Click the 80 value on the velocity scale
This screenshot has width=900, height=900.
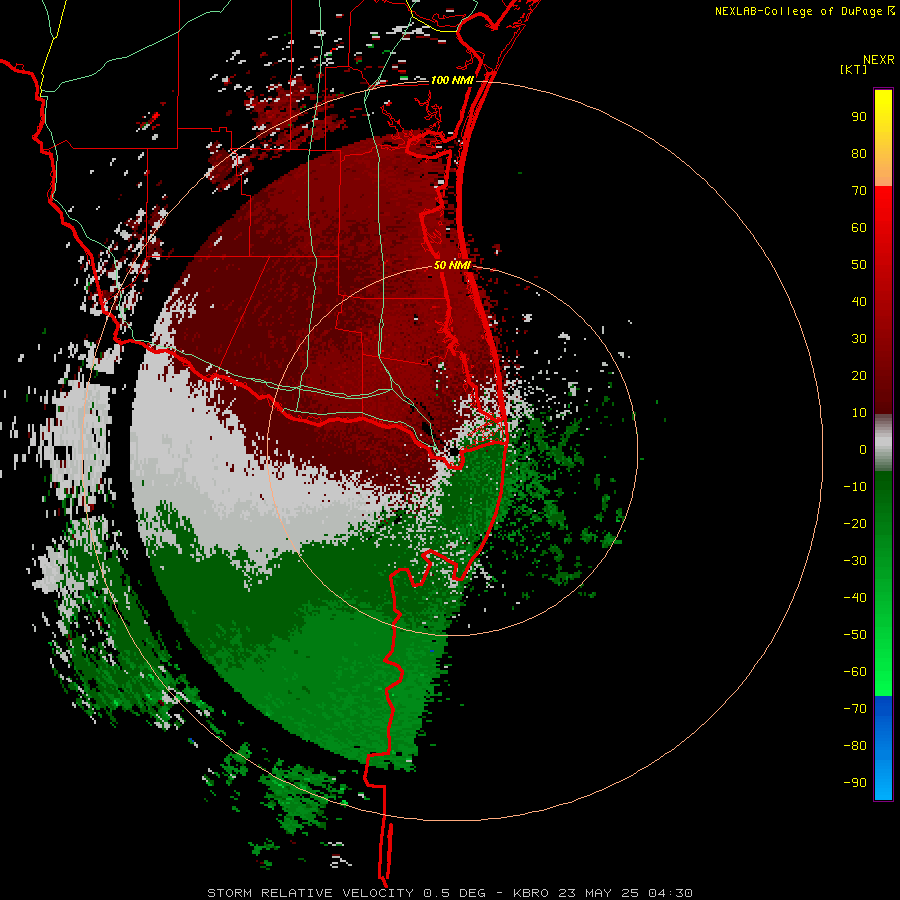click(x=859, y=154)
